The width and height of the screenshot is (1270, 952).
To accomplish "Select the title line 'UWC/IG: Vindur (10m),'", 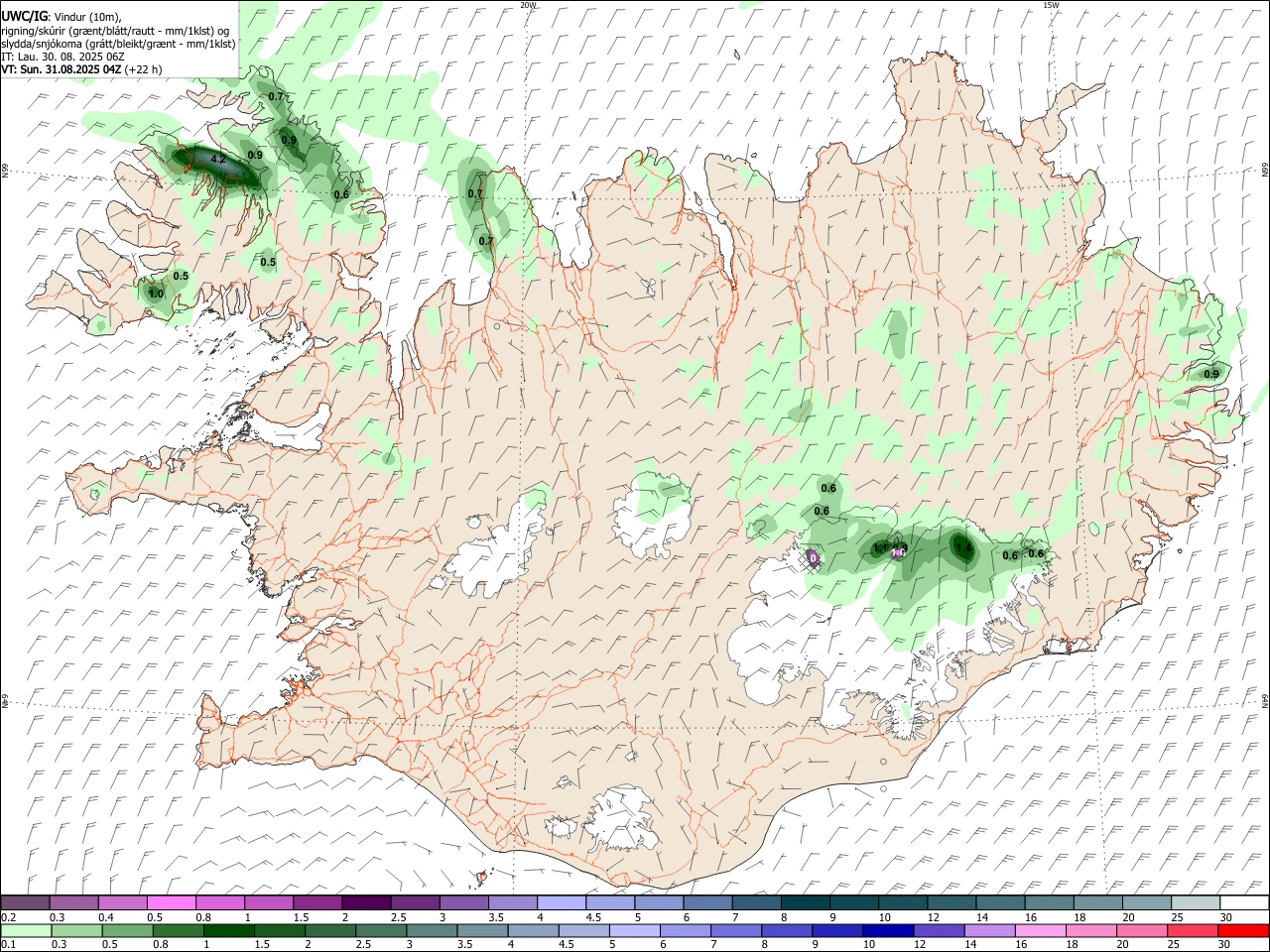I will tap(62, 16).
